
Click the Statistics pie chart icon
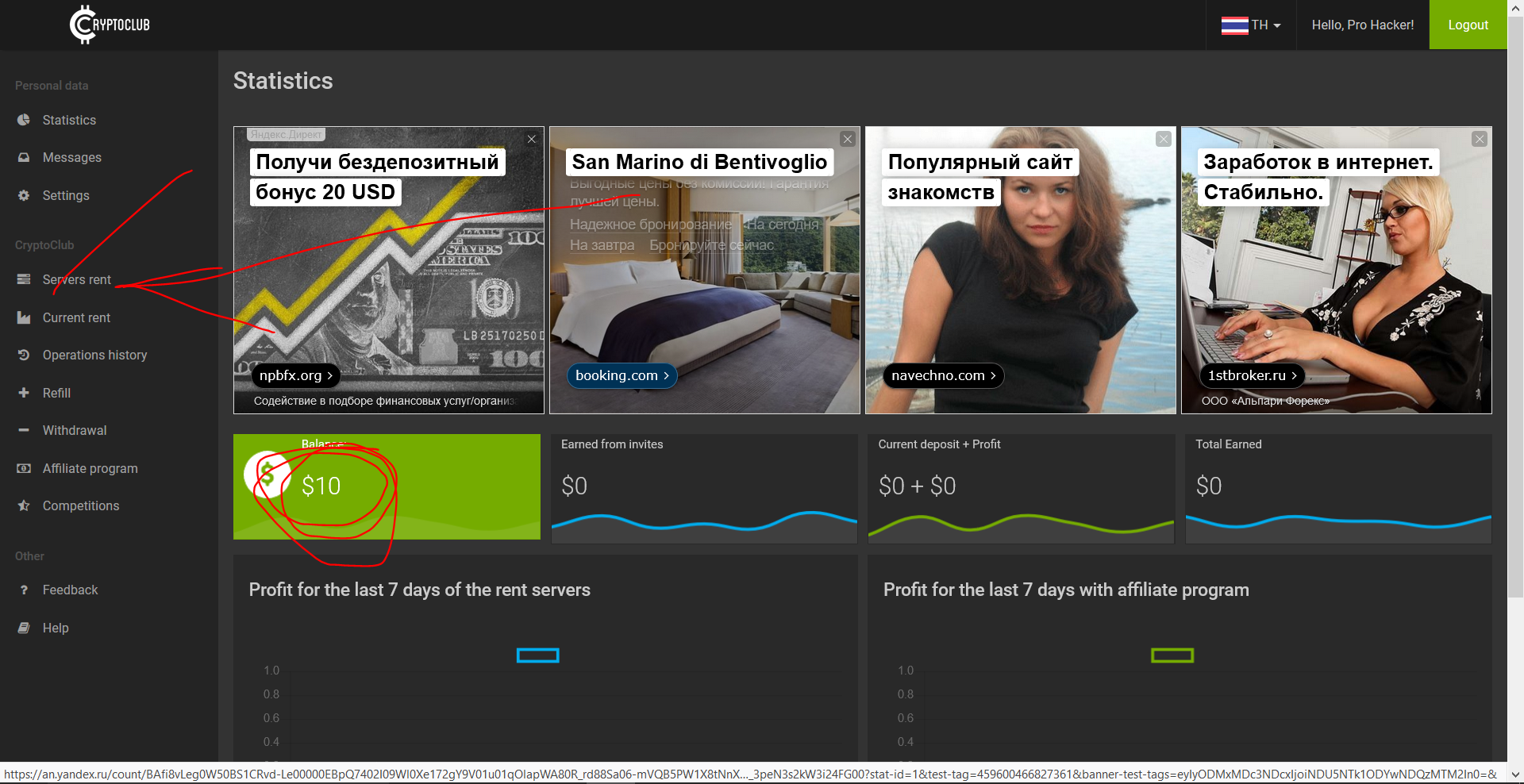coord(24,120)
